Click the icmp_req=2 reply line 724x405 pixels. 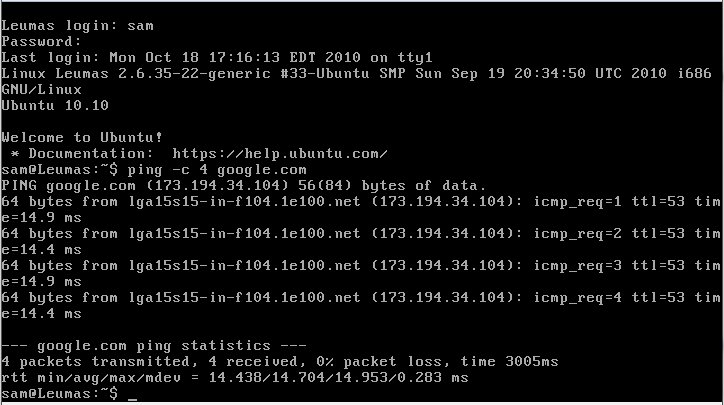coord(361,234)
